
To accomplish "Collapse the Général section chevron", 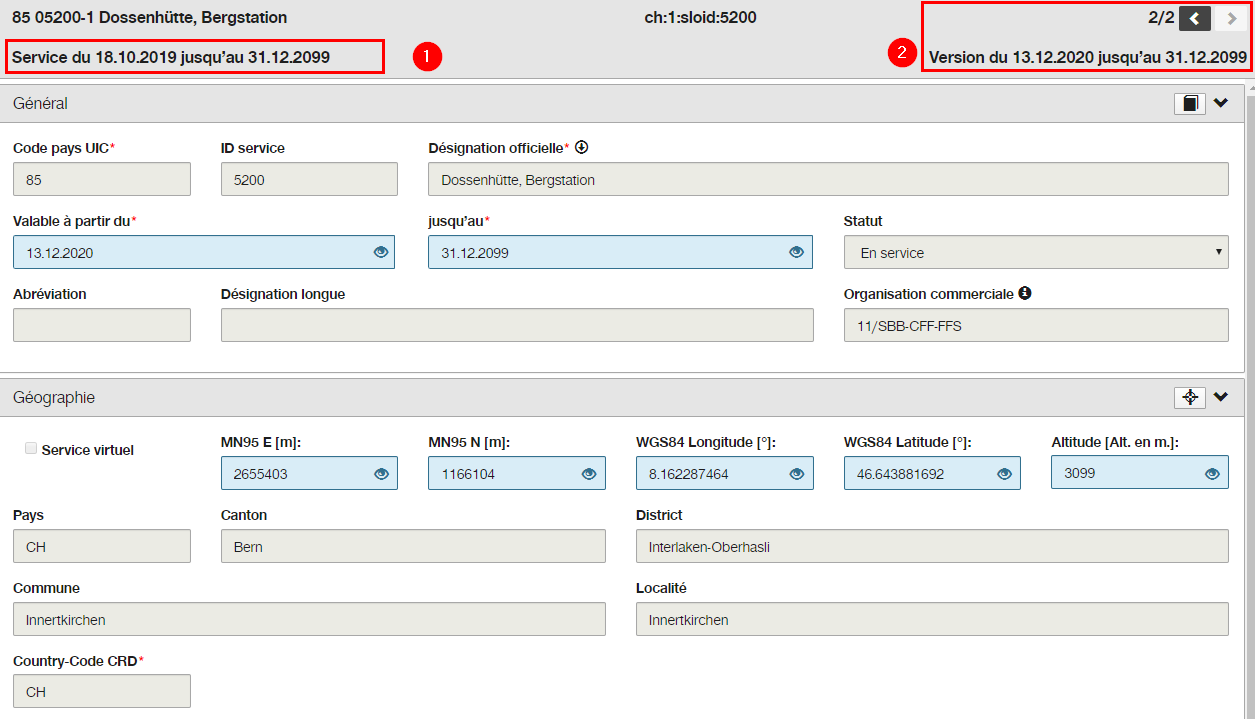I will pos(1221,103).
